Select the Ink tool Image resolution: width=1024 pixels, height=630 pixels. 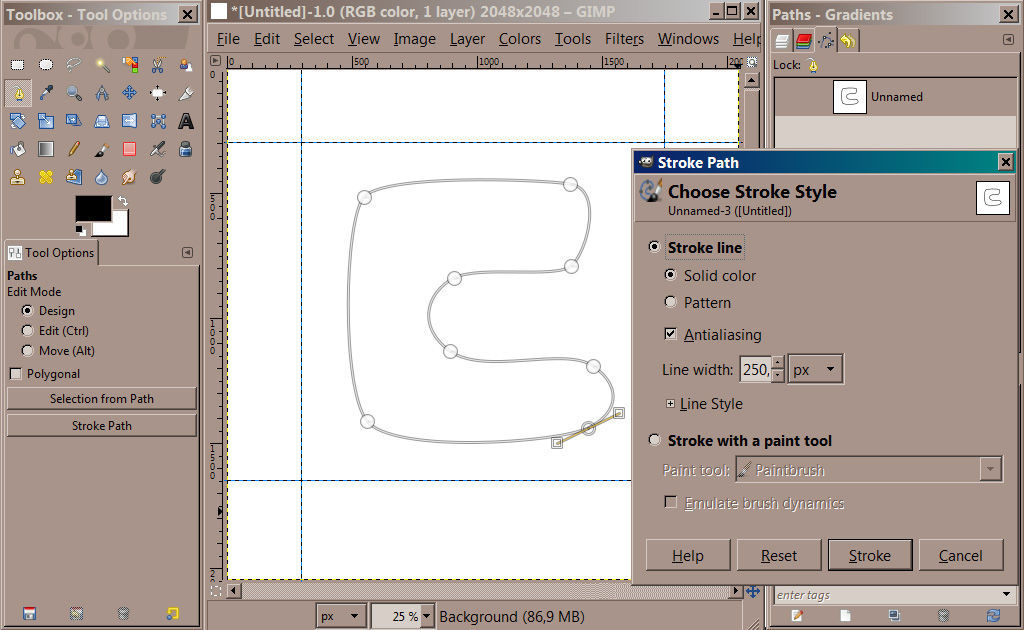pyautogui.click(x=186, y=149)
